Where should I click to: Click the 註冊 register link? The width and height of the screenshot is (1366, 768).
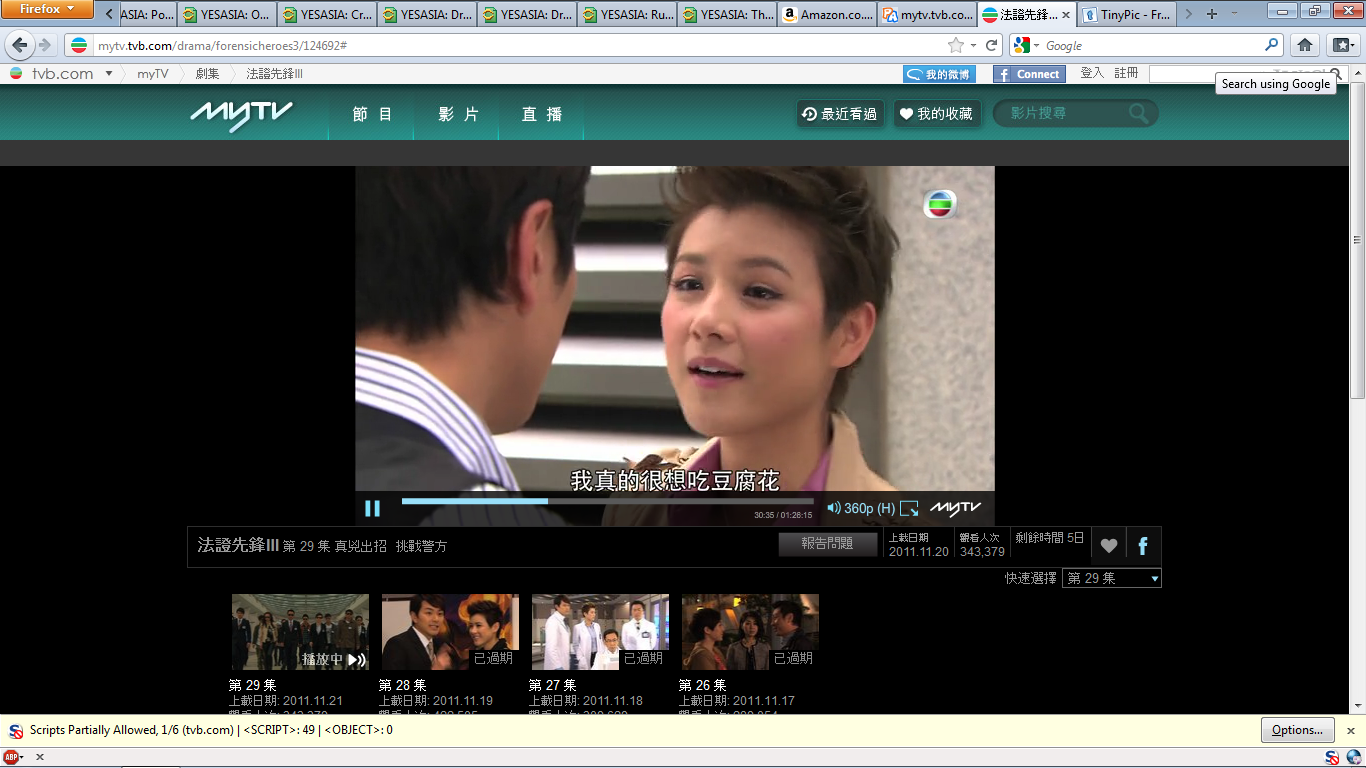pyautogui.click(x=1126, y=73)
